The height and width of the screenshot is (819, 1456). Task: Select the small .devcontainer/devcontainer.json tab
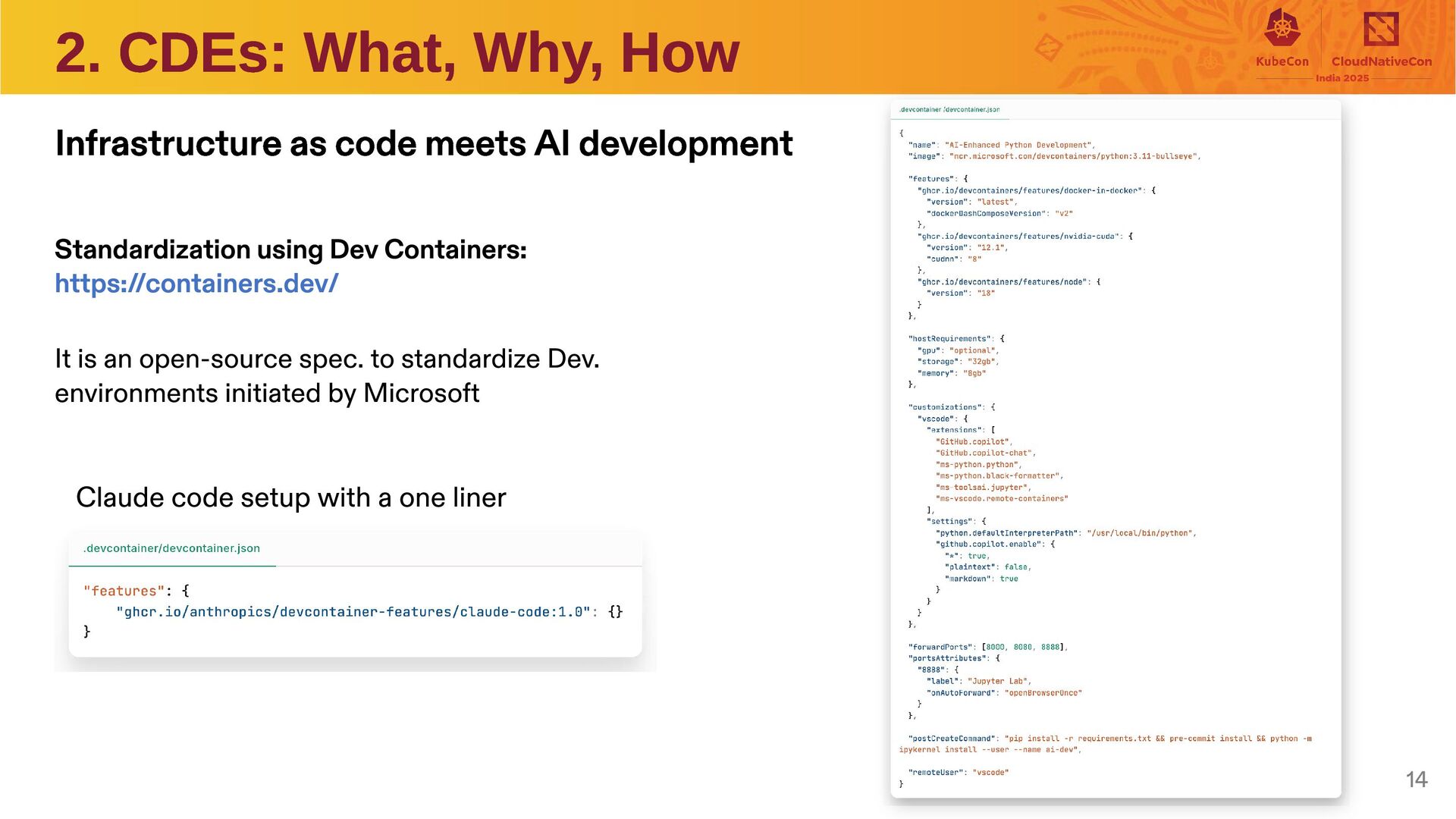[171, 548]
